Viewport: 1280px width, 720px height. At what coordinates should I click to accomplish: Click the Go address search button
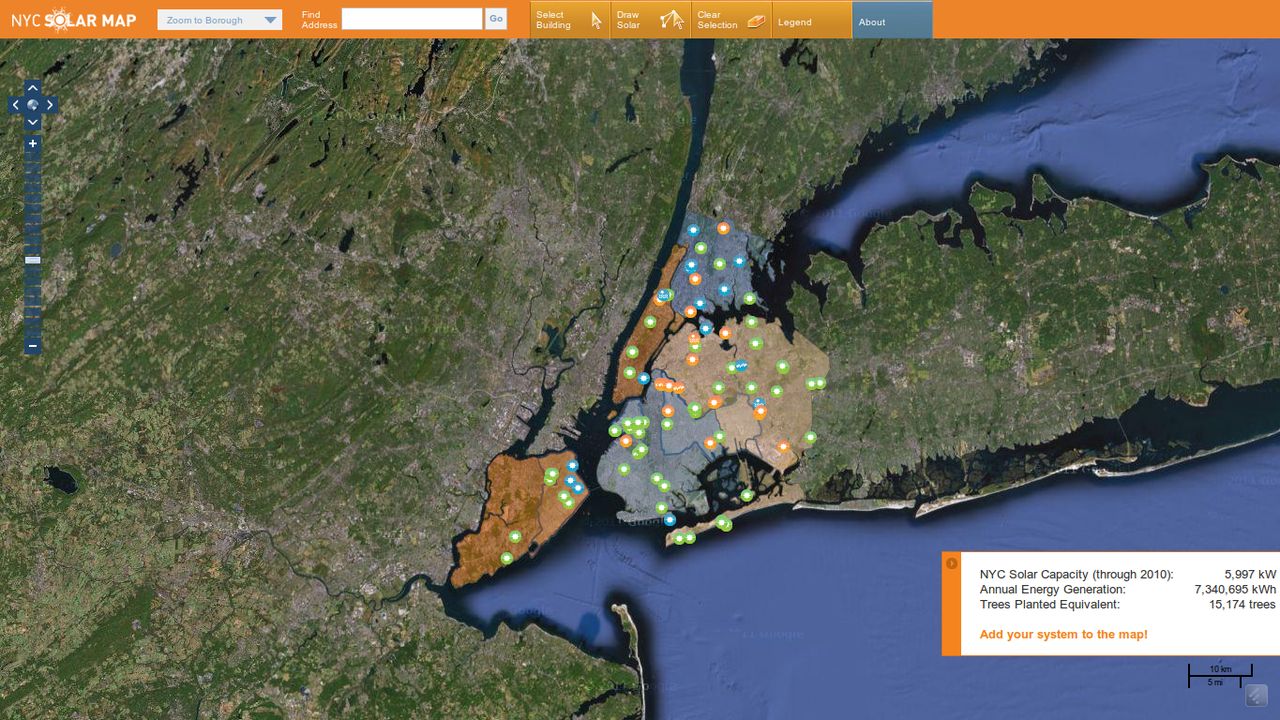tap(496, 18)
